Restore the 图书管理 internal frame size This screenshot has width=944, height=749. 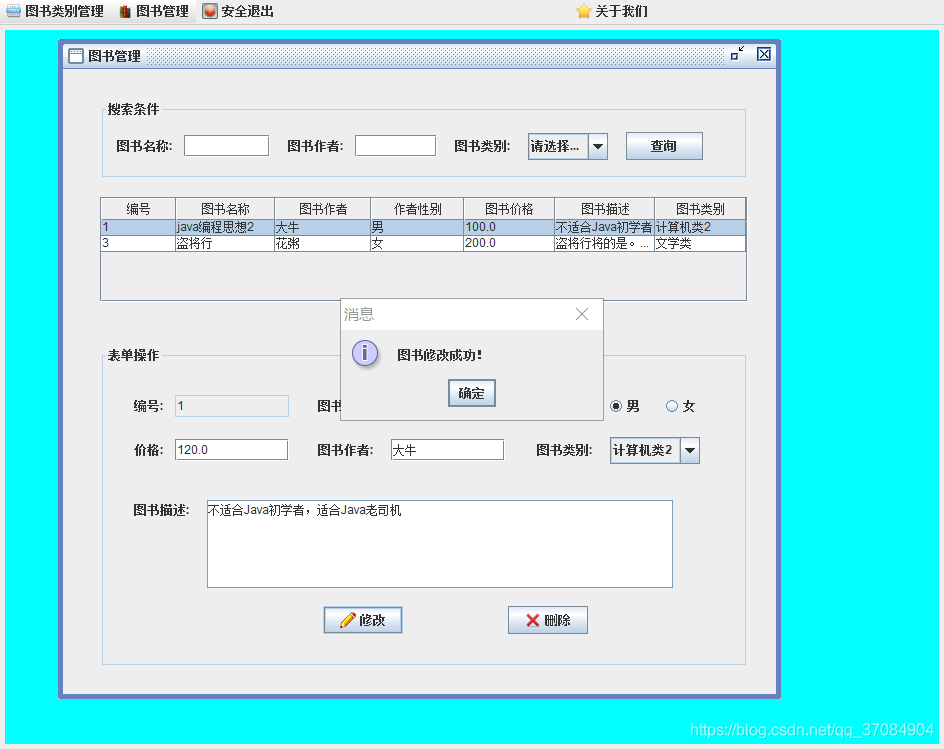tap(737, 54)
